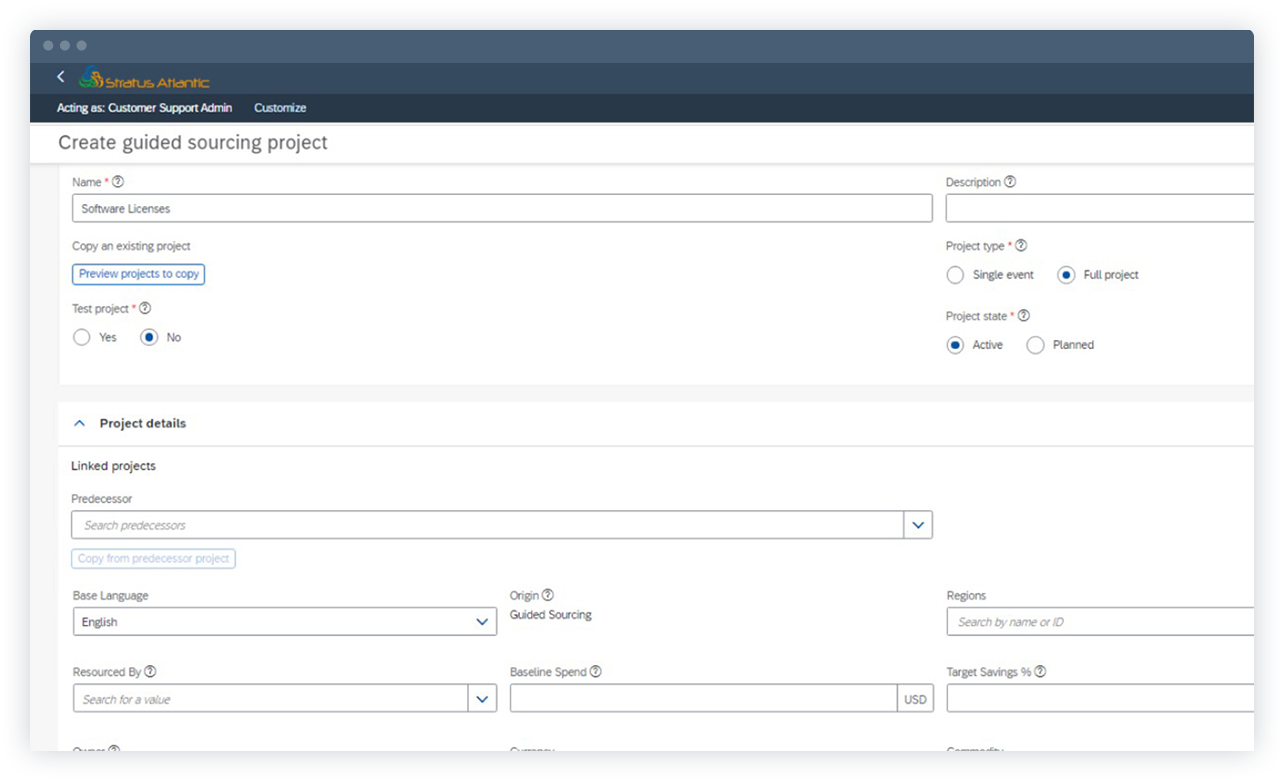Viewport: 1284px width, 780px height.
Task: Set project state to Planned
Action: point(1035,344)
